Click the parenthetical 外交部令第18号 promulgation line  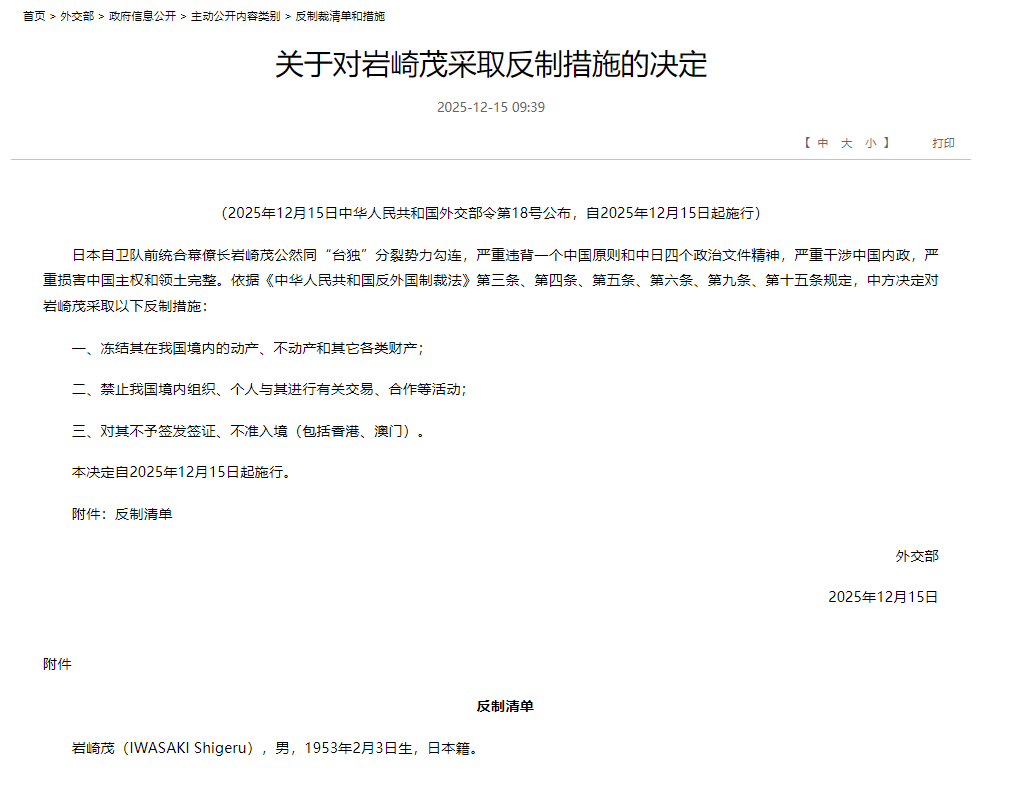pos(490,213)
